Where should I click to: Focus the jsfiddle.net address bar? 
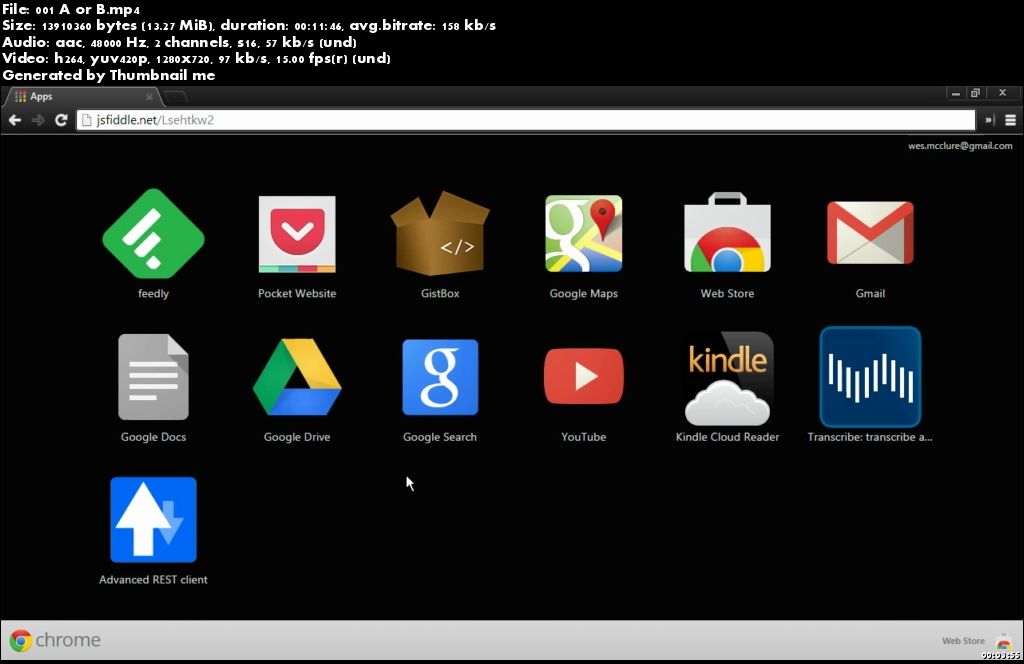(x=526, y=120)
